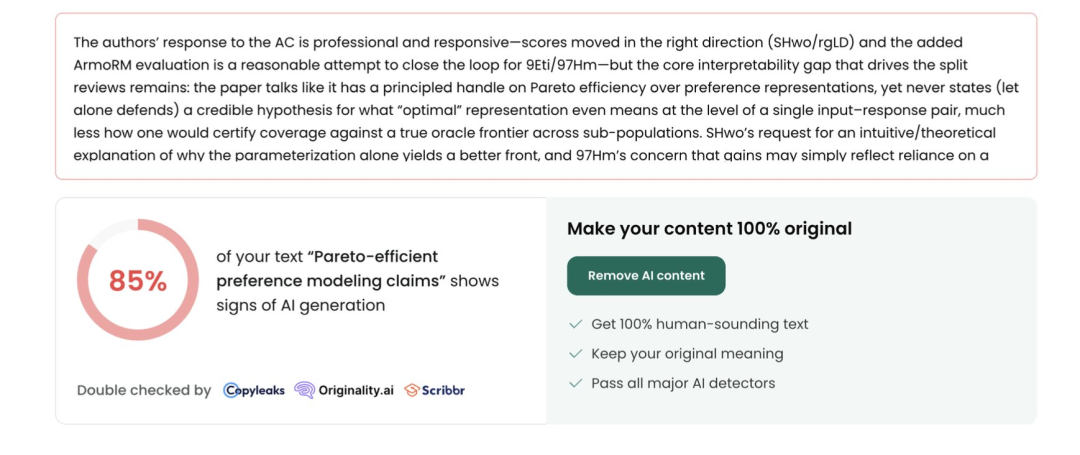This screenshot has width=1080, height=455.
Task: Click the Make your content 100% original heading
Action: [x=709, y=229]
